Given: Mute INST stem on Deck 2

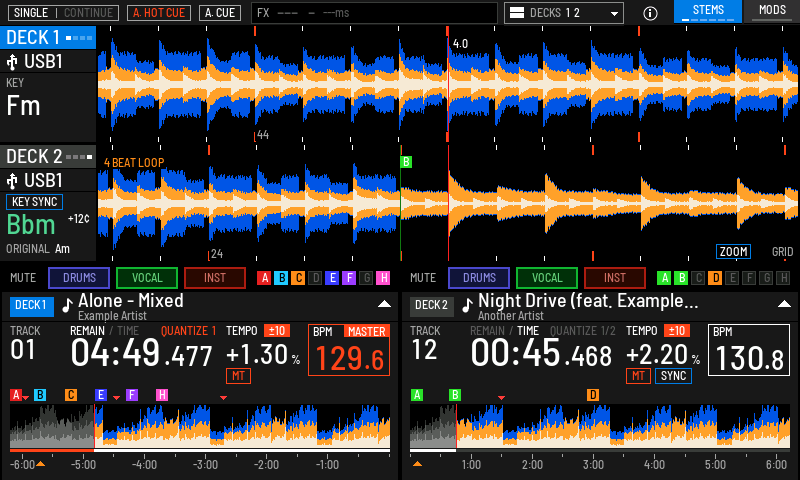Looking at the screenshot, I should (615, 278).
